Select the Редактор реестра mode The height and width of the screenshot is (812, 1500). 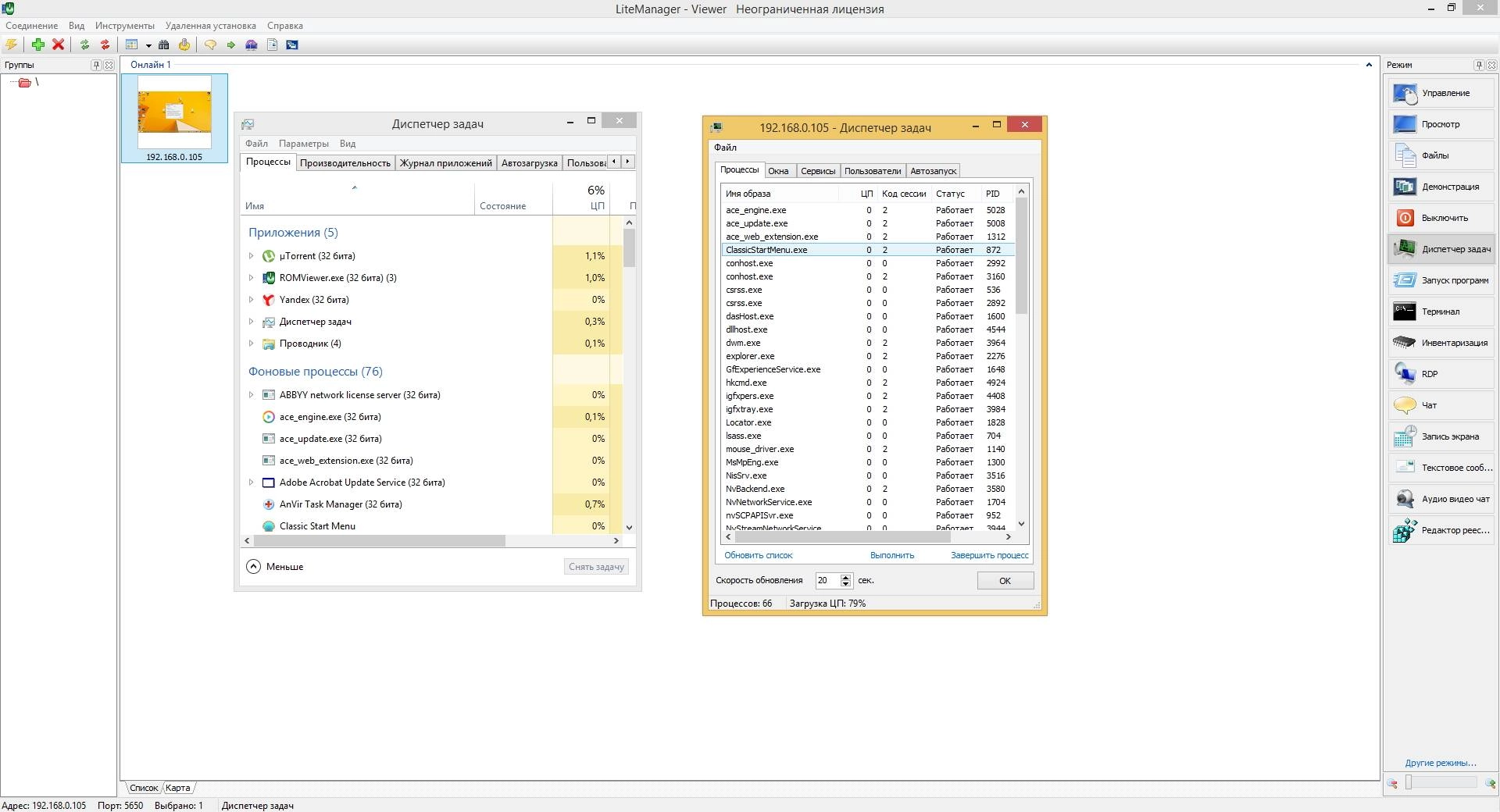click(x=1441, y=530)
